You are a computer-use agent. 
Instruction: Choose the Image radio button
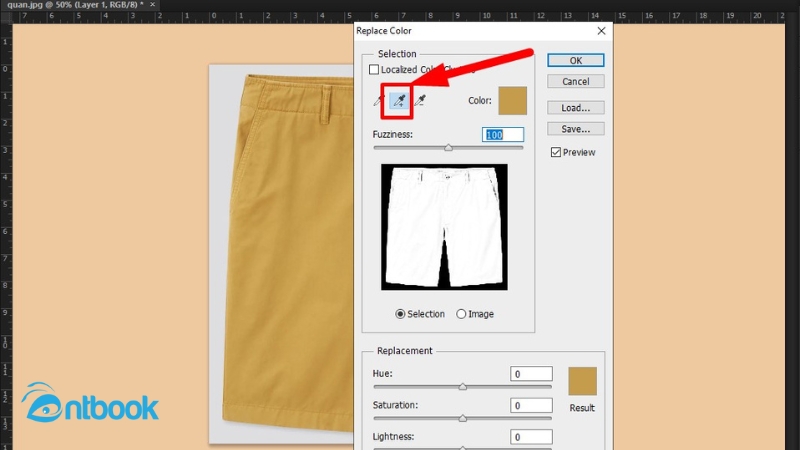[x=461, y=314]
